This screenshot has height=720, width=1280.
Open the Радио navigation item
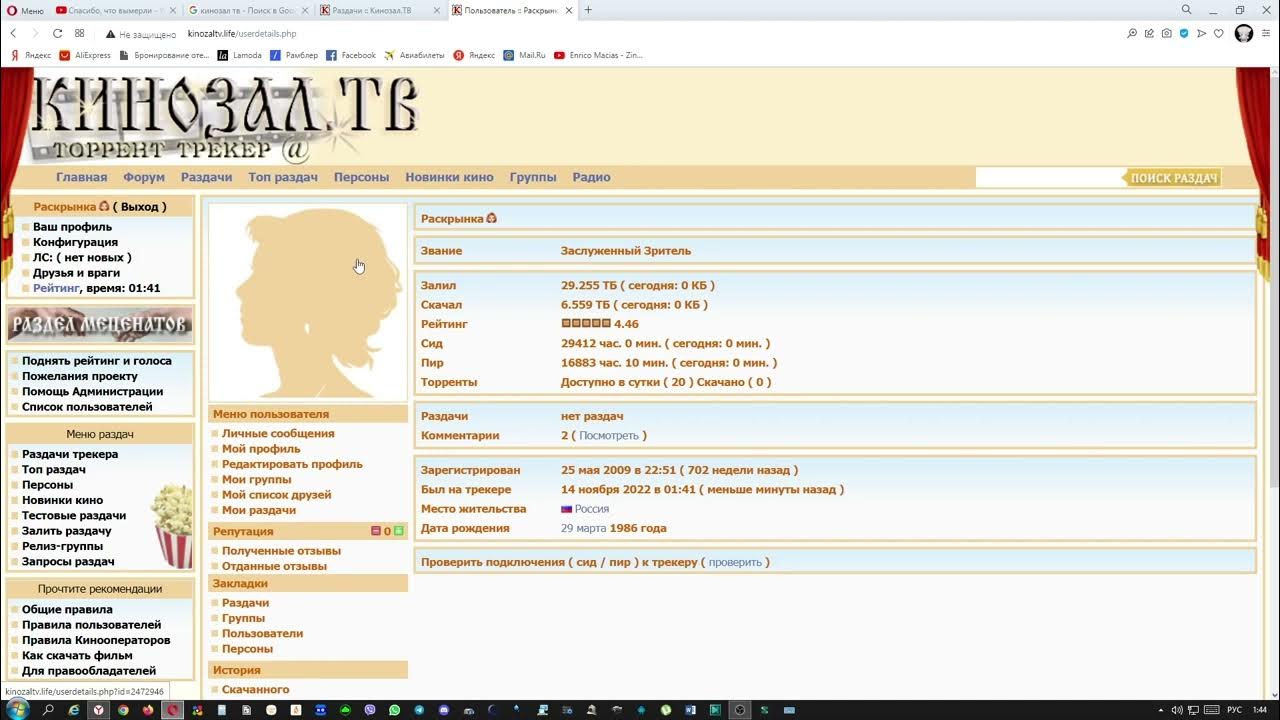[x=591, y=177]
